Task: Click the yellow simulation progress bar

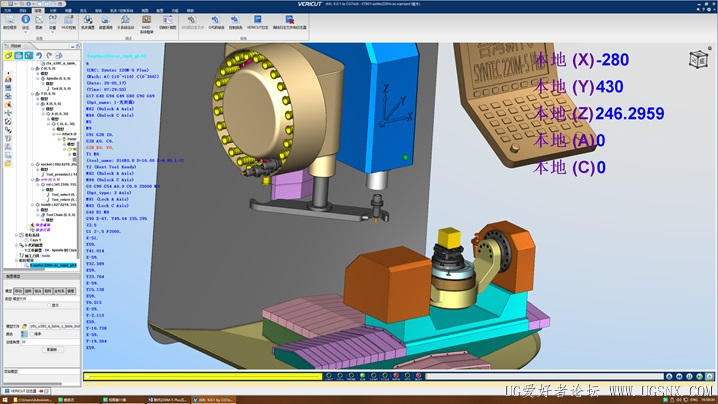Action: [203, 377]
